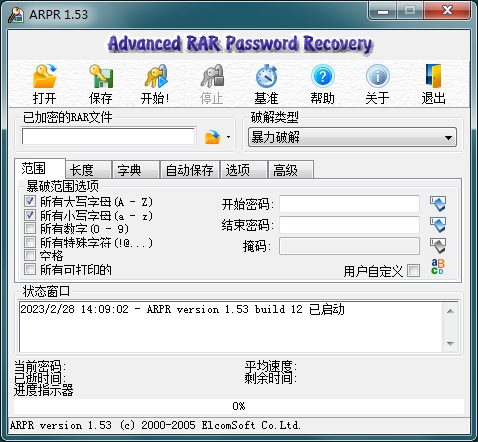Viewport: 478px width, 442px height.
Task: Open the 关于 about info icon
Action: (x=378, y=76)
